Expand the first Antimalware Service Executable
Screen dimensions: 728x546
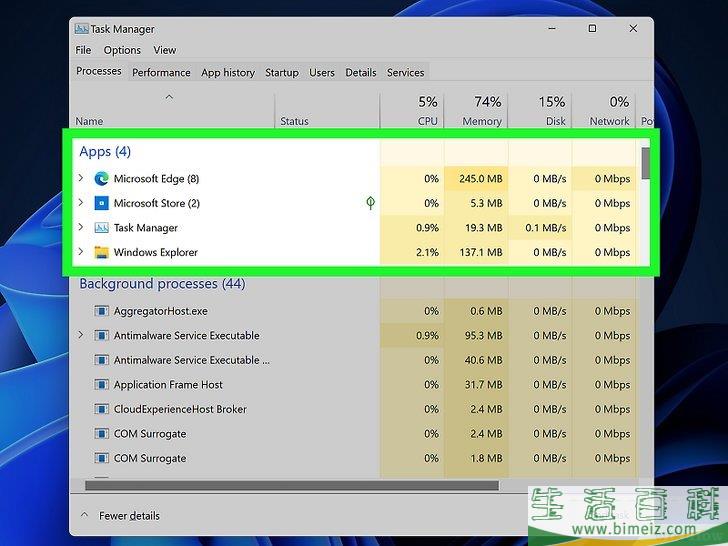click(81, 335)
